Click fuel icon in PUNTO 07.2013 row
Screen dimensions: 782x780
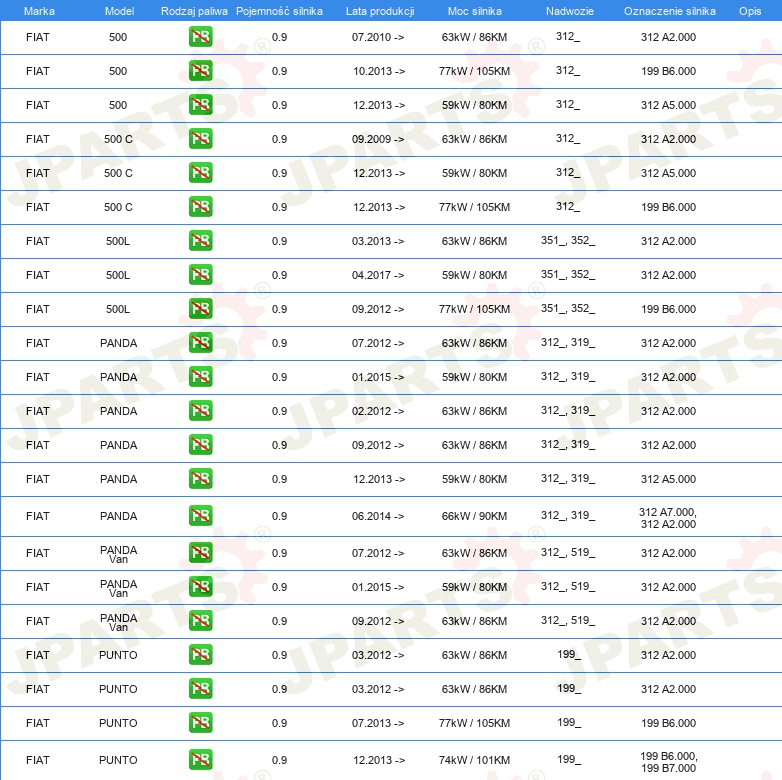point(200,723)
